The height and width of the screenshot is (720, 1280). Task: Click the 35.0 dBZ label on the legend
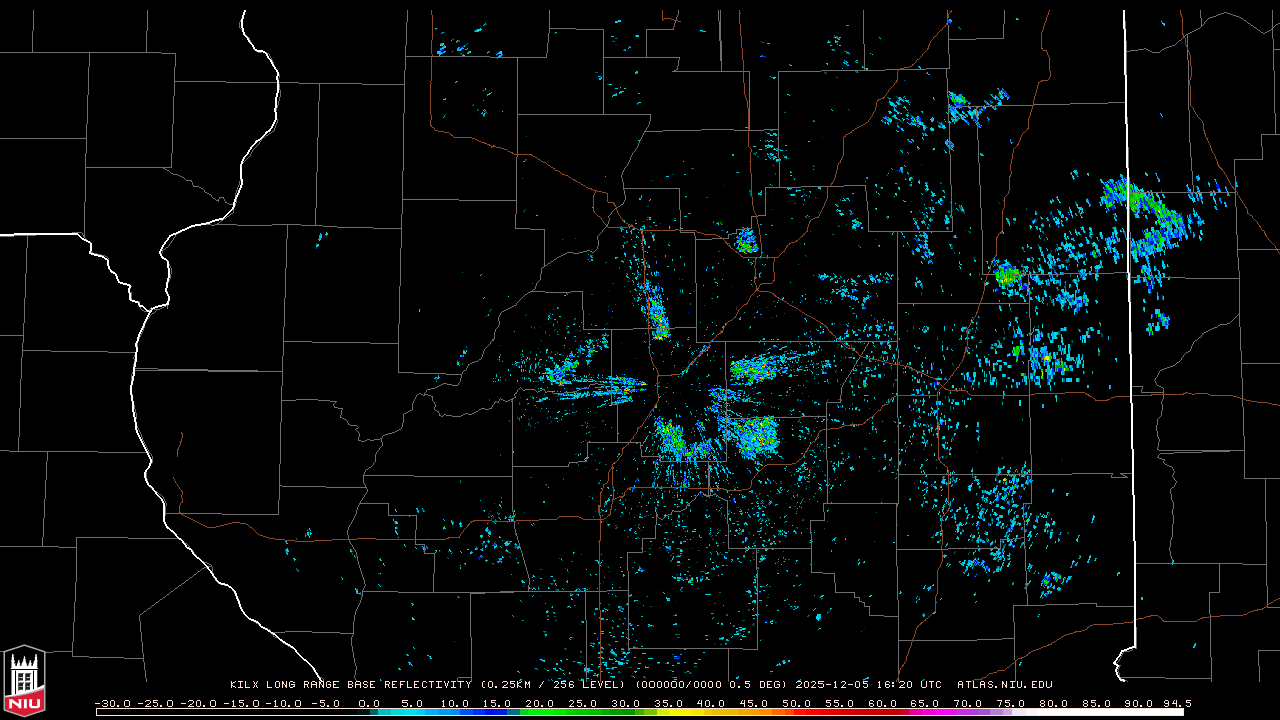pyautogui.click(x=669, y=703)
